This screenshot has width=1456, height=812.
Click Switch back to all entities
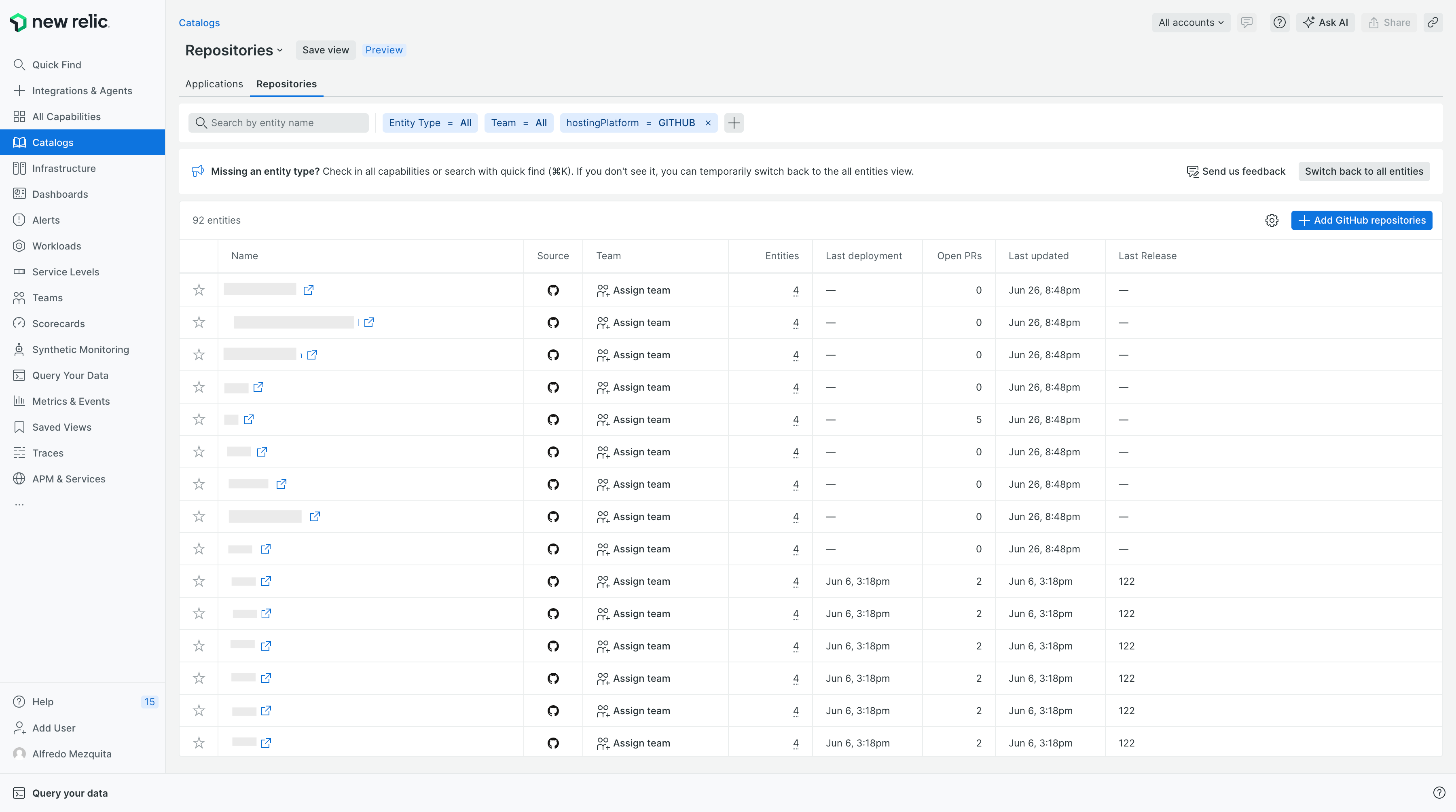(x=1363, y=171)
